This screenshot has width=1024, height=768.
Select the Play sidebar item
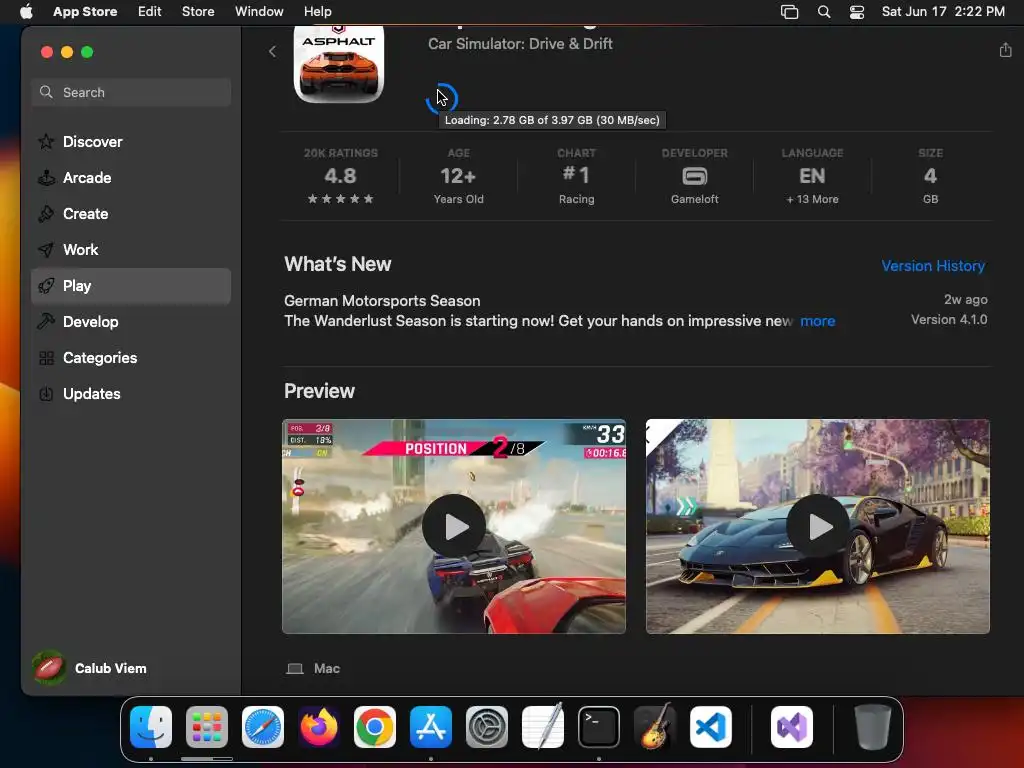(x=131, y=286)
